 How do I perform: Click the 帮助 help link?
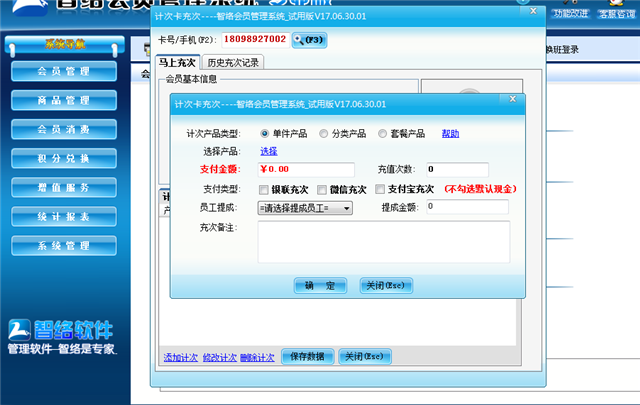[x=450, y=134]
